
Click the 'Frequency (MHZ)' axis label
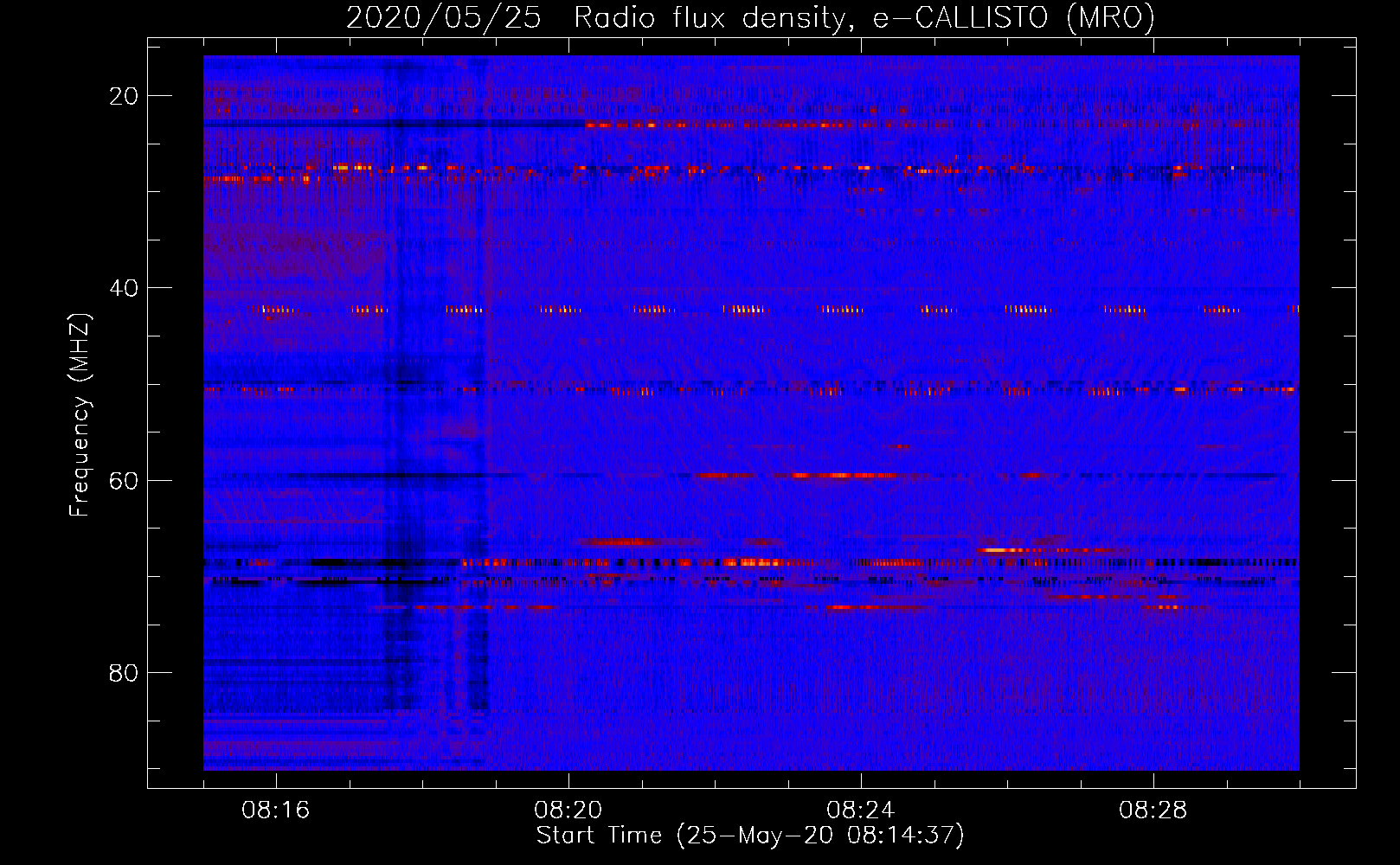[x=80, y=415]
